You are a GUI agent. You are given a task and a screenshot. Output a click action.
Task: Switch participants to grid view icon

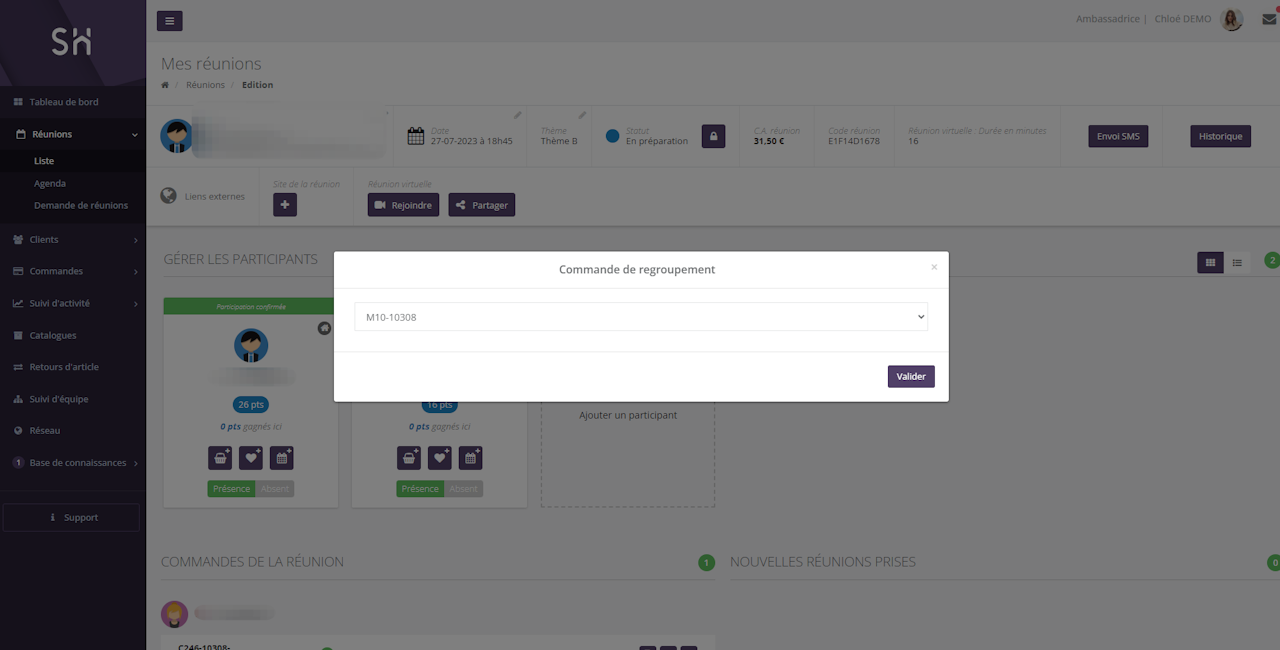click(x=1210, y=263)
